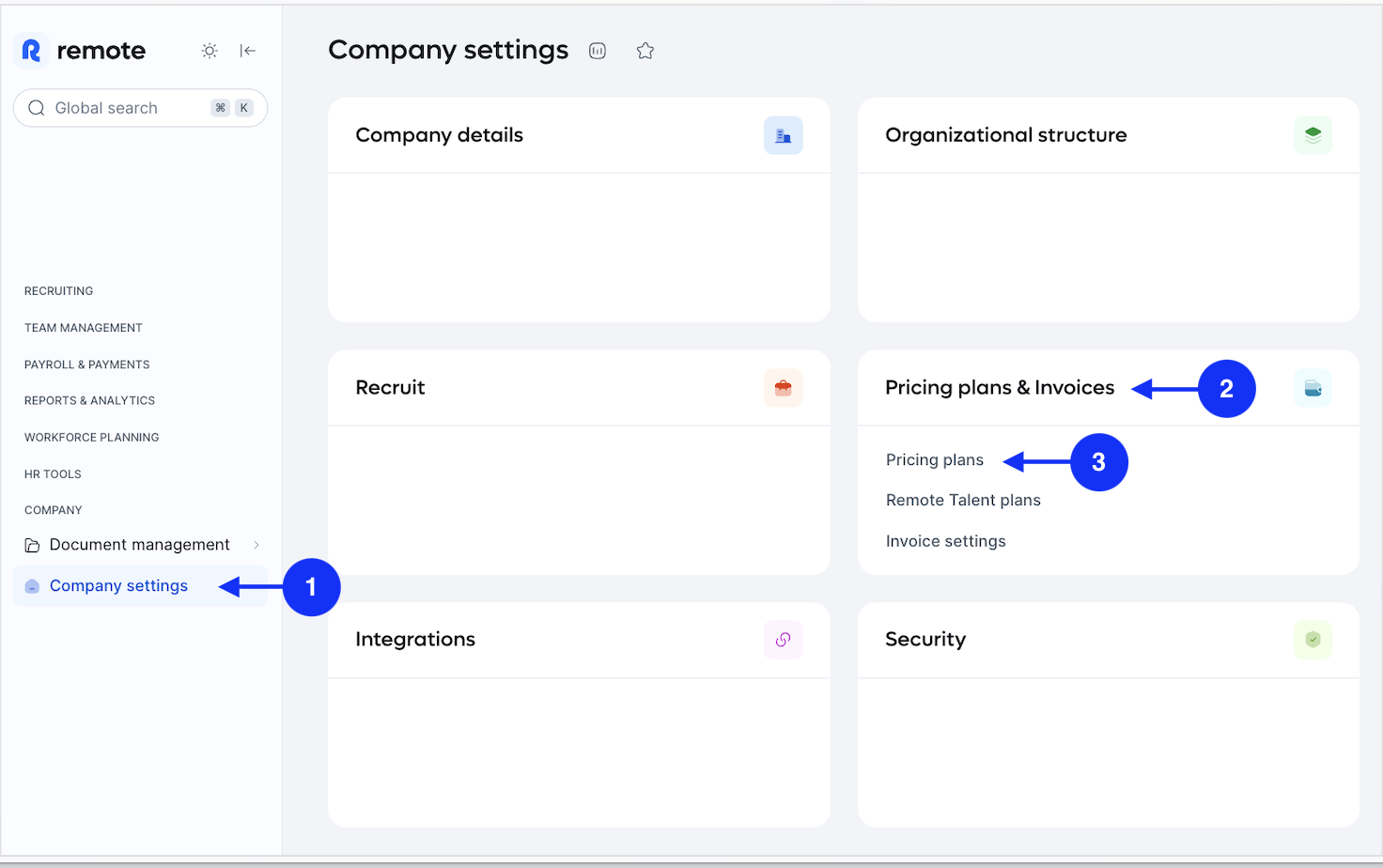This screenshot has width=1383, height=868.
Task: Click the Security shield icon
Action: tap(1313, 639)
